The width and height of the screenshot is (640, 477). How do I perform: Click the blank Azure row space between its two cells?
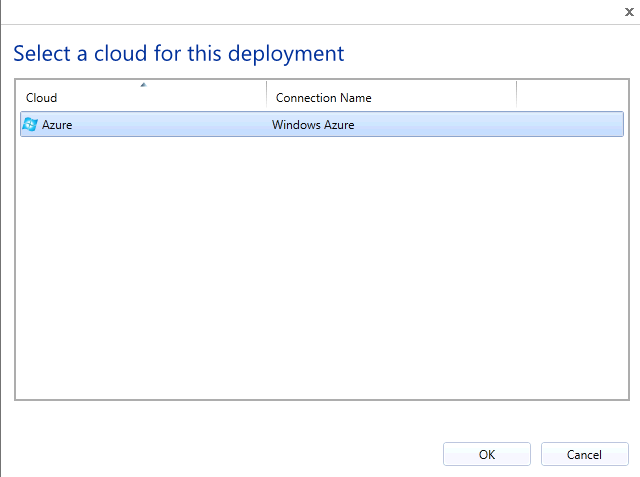171,124
